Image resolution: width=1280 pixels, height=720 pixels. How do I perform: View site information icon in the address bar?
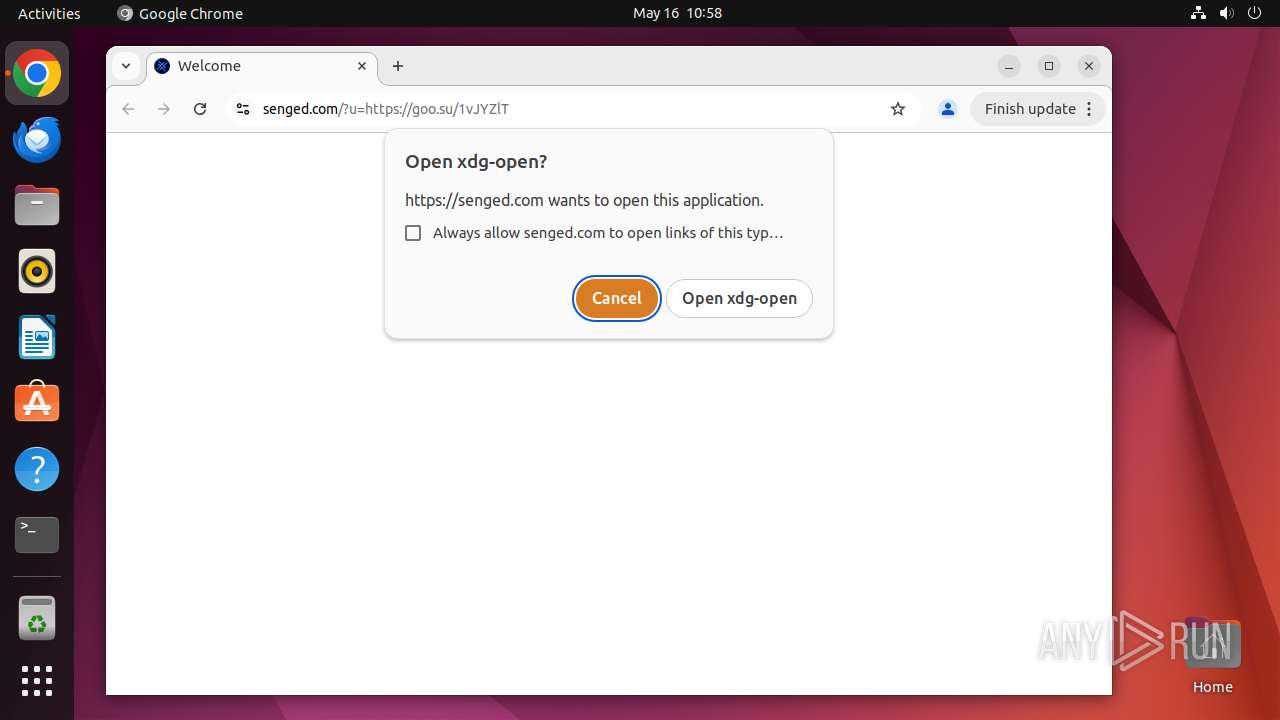242,109
